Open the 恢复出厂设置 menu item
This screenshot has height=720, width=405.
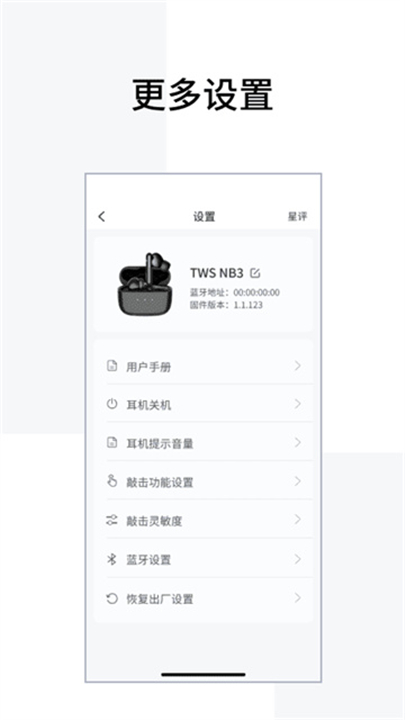(203, 598)
